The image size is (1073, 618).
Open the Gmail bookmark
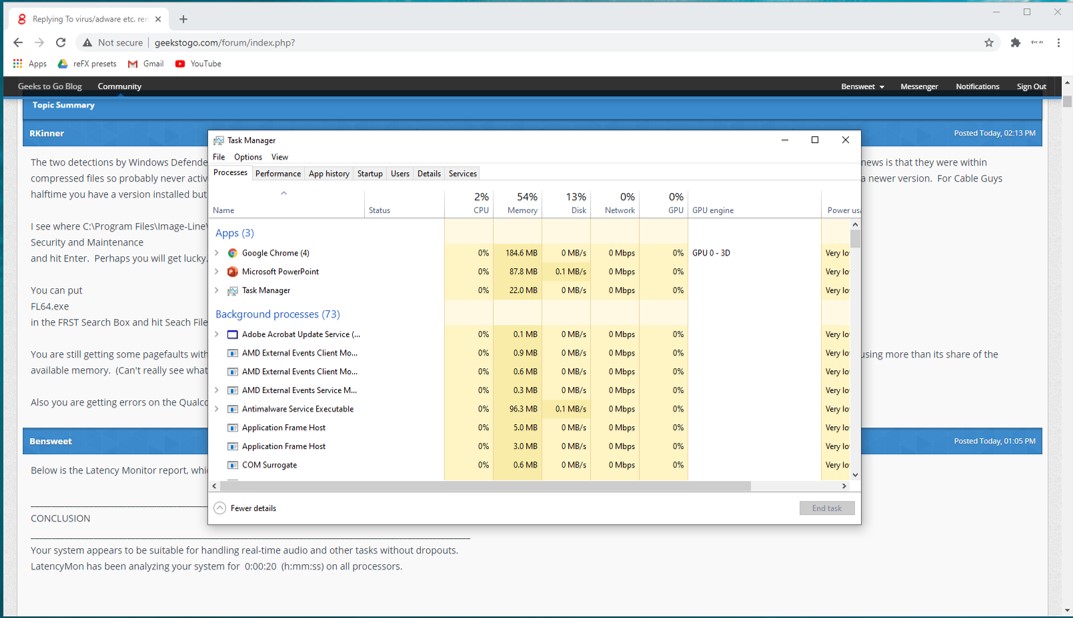[x=146, y=64]
